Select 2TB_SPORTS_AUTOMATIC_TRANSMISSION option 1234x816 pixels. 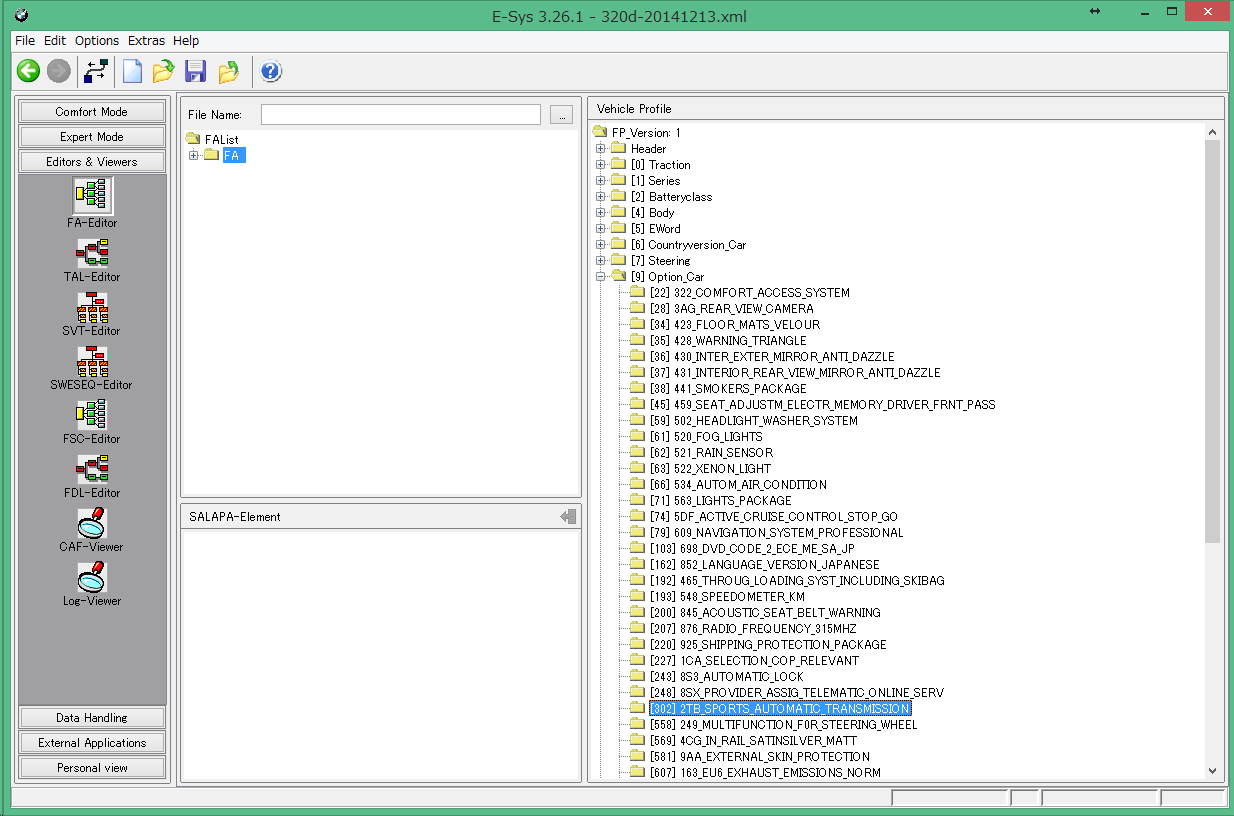point(779,708)
